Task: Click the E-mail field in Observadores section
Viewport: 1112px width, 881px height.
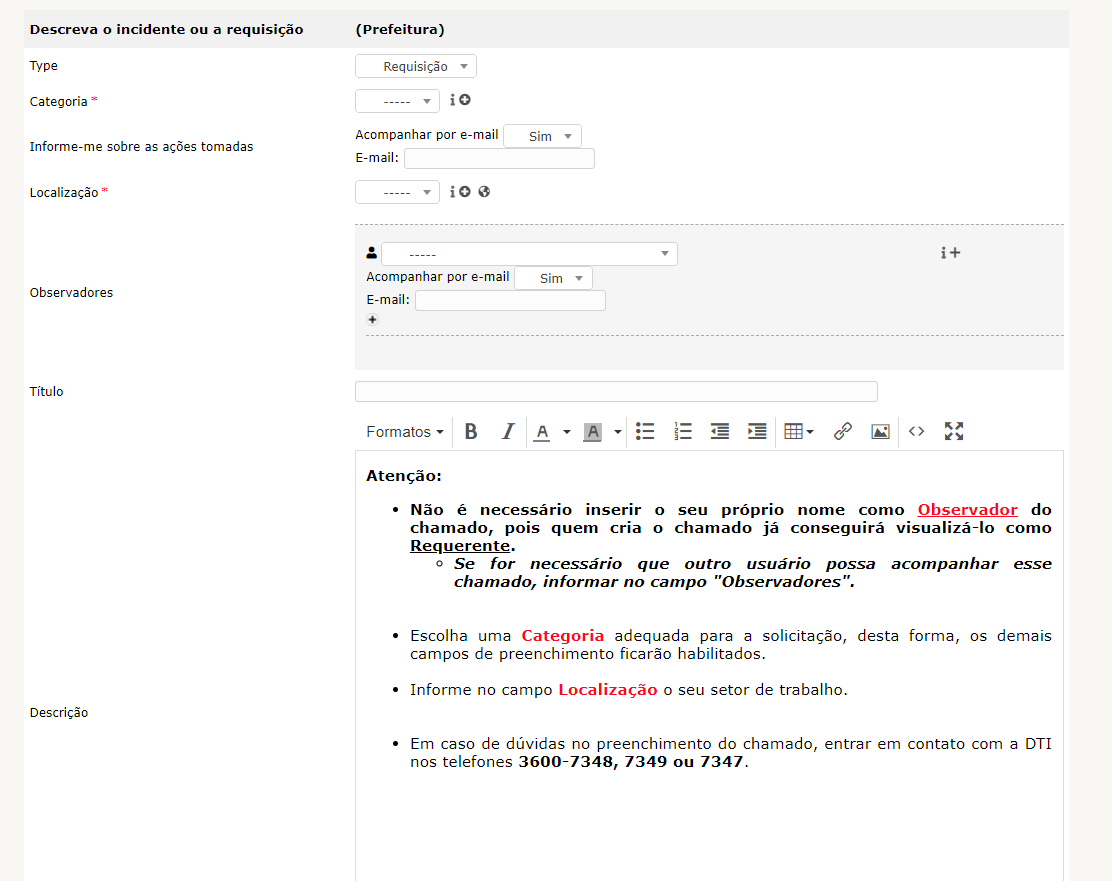Action: tap(511, 300)
